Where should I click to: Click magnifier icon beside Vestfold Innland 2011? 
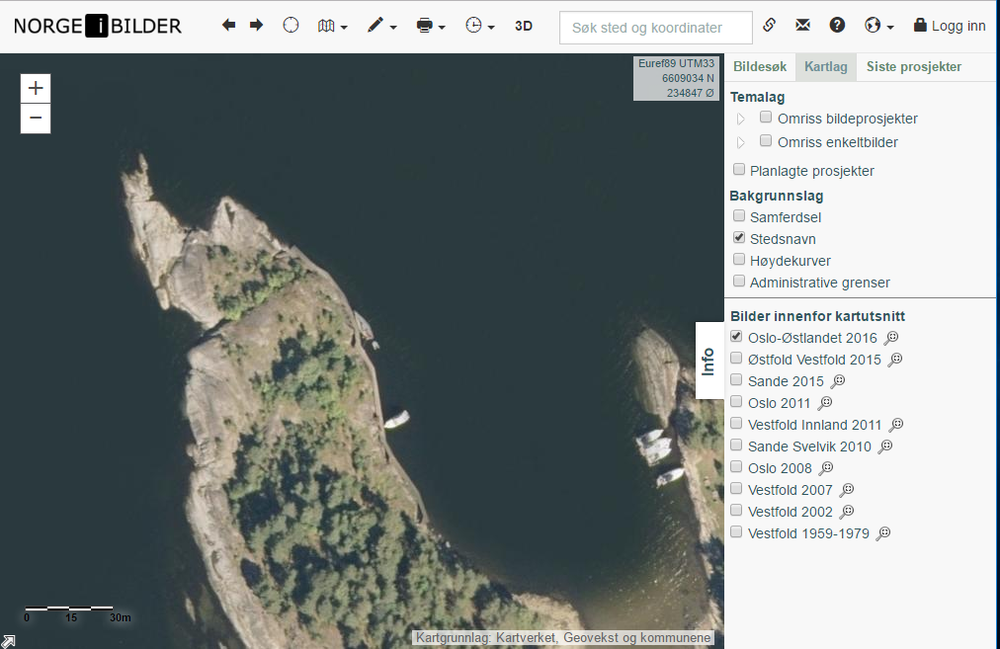coord(896,425)
